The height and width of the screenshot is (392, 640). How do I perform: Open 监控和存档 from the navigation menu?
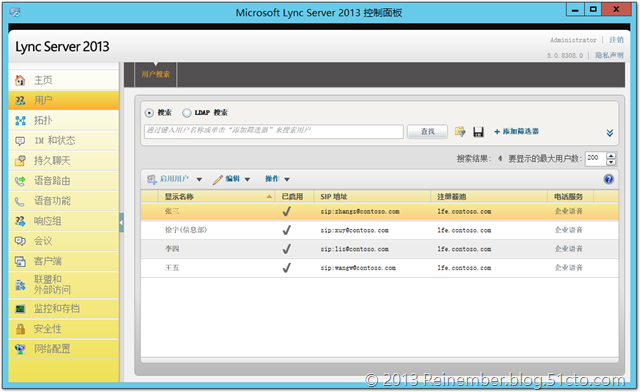coord(64,309)
